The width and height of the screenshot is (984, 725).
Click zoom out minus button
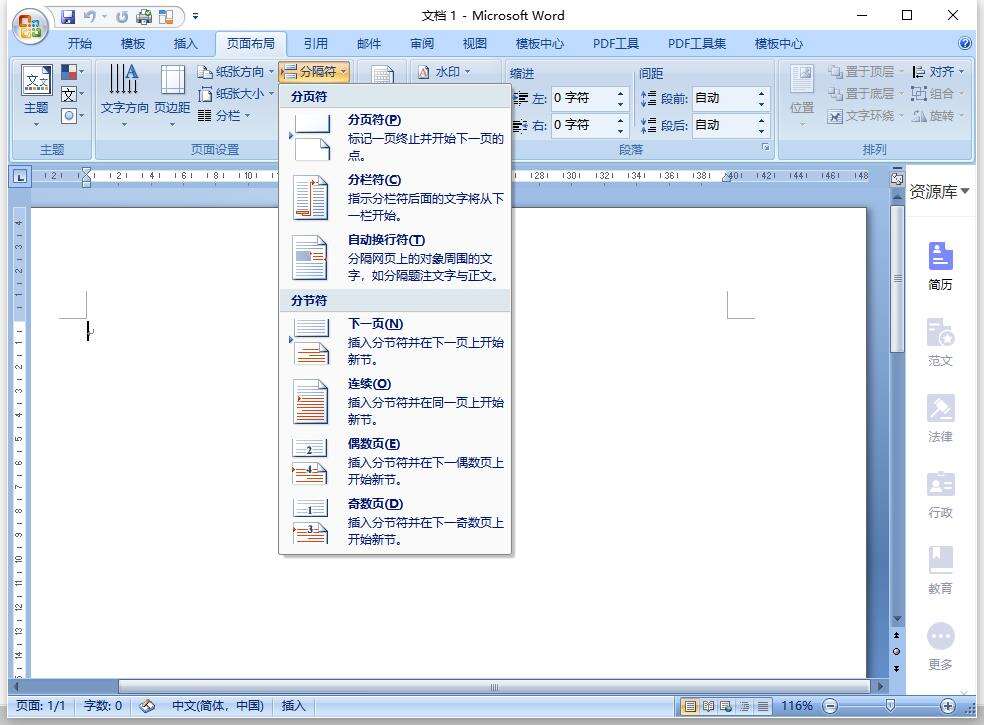[x=830, y=707]
